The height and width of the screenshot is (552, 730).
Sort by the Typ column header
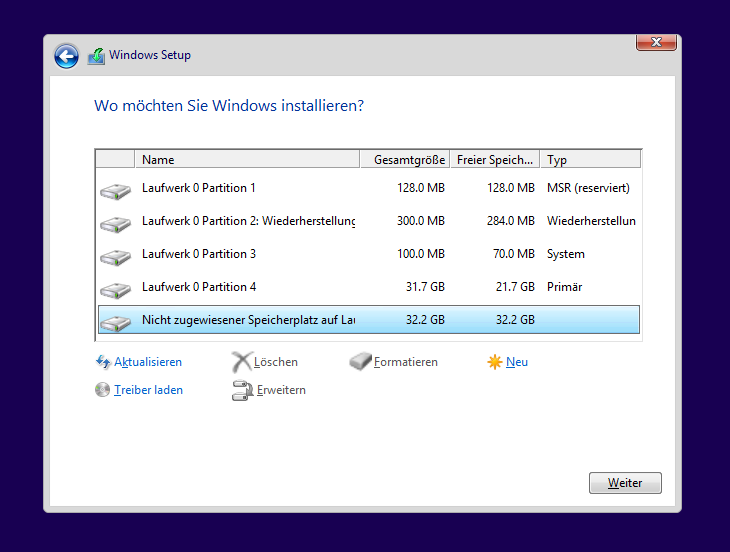pyautogui.click(x=590, y=160)
